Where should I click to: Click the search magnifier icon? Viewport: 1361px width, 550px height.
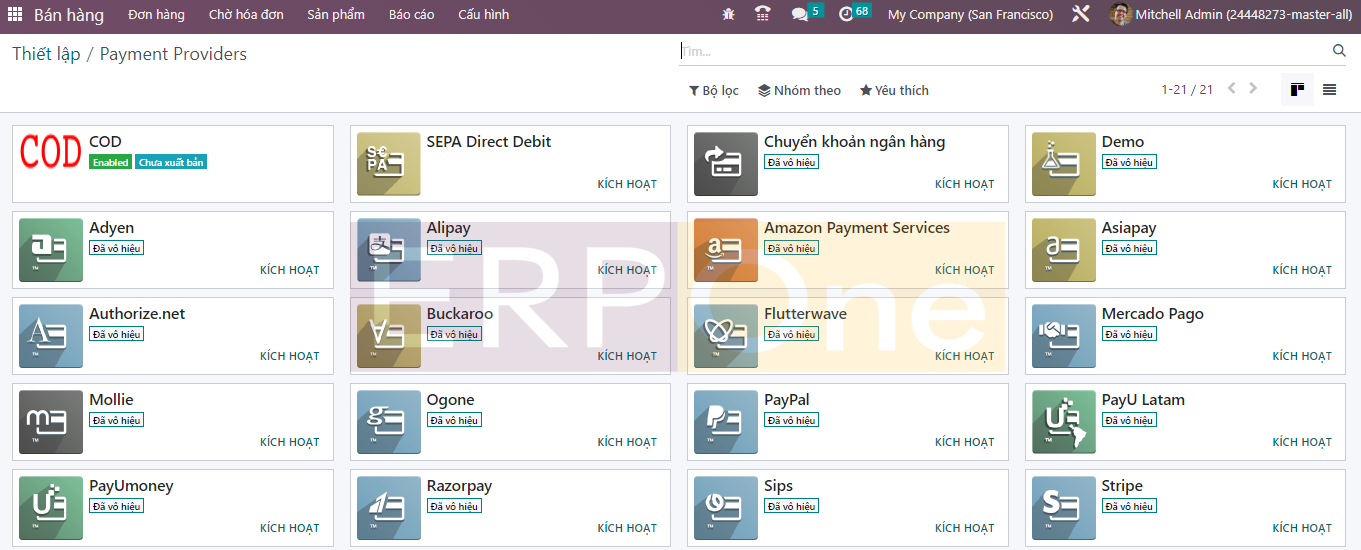point(1339,51)
